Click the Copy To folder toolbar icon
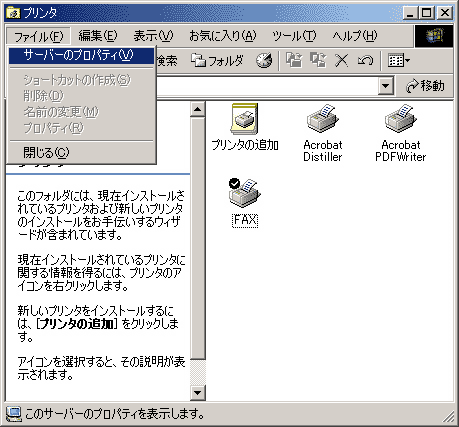This screenshot has height=427, width=459. (x=318, y=61)
